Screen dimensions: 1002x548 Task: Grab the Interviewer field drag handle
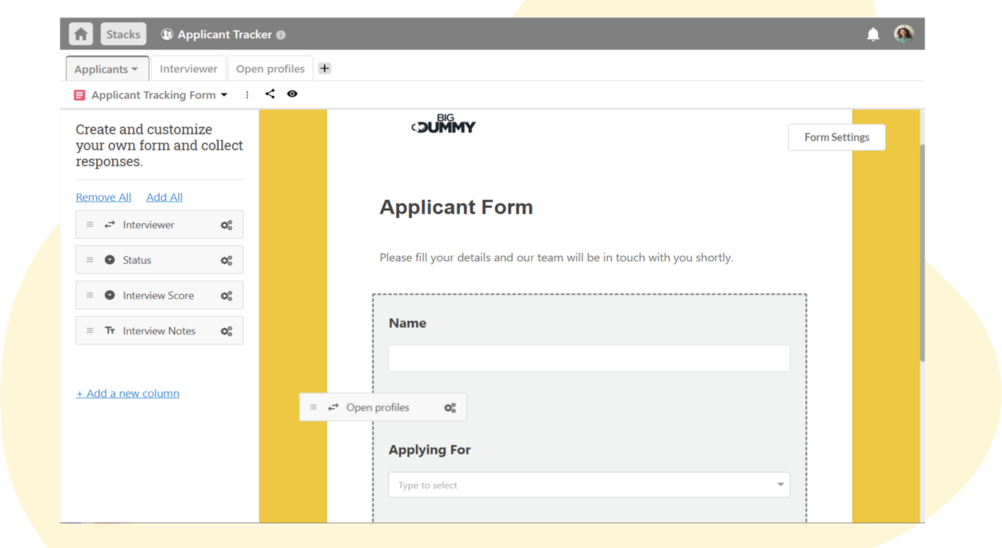pos(90,225)
